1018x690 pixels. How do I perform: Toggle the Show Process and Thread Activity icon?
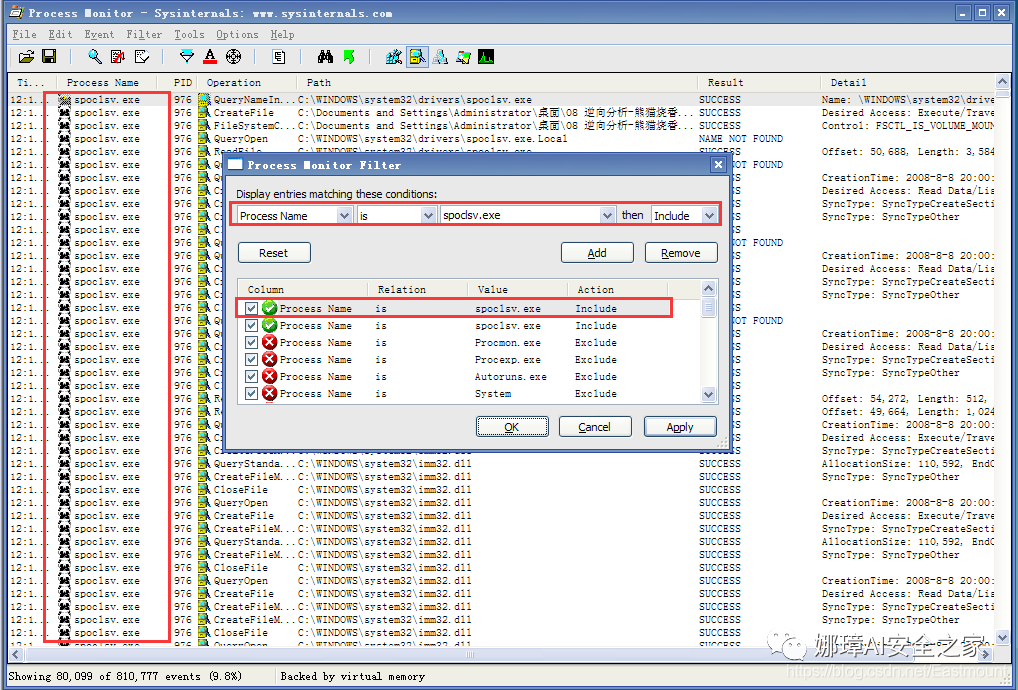coord(463,57)
